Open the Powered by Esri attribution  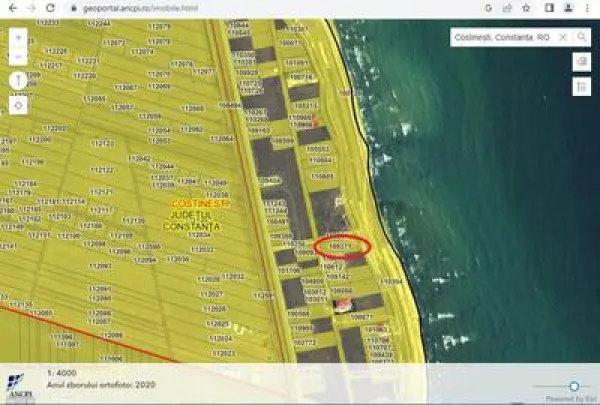(x=572, y=399)
